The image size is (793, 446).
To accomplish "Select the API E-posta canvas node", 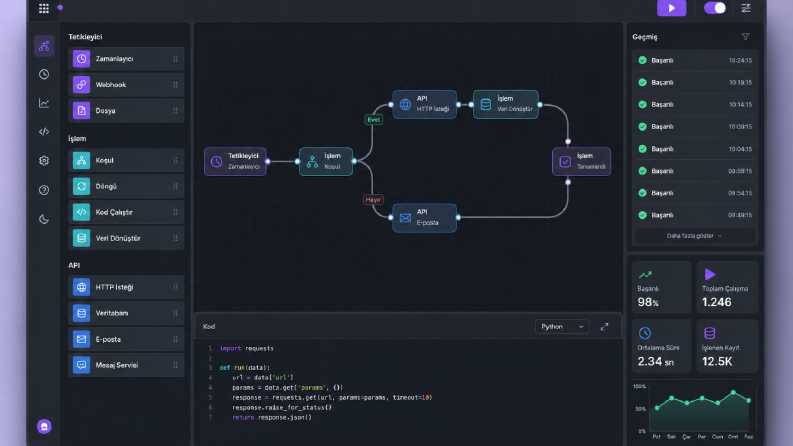I will 424,218.
